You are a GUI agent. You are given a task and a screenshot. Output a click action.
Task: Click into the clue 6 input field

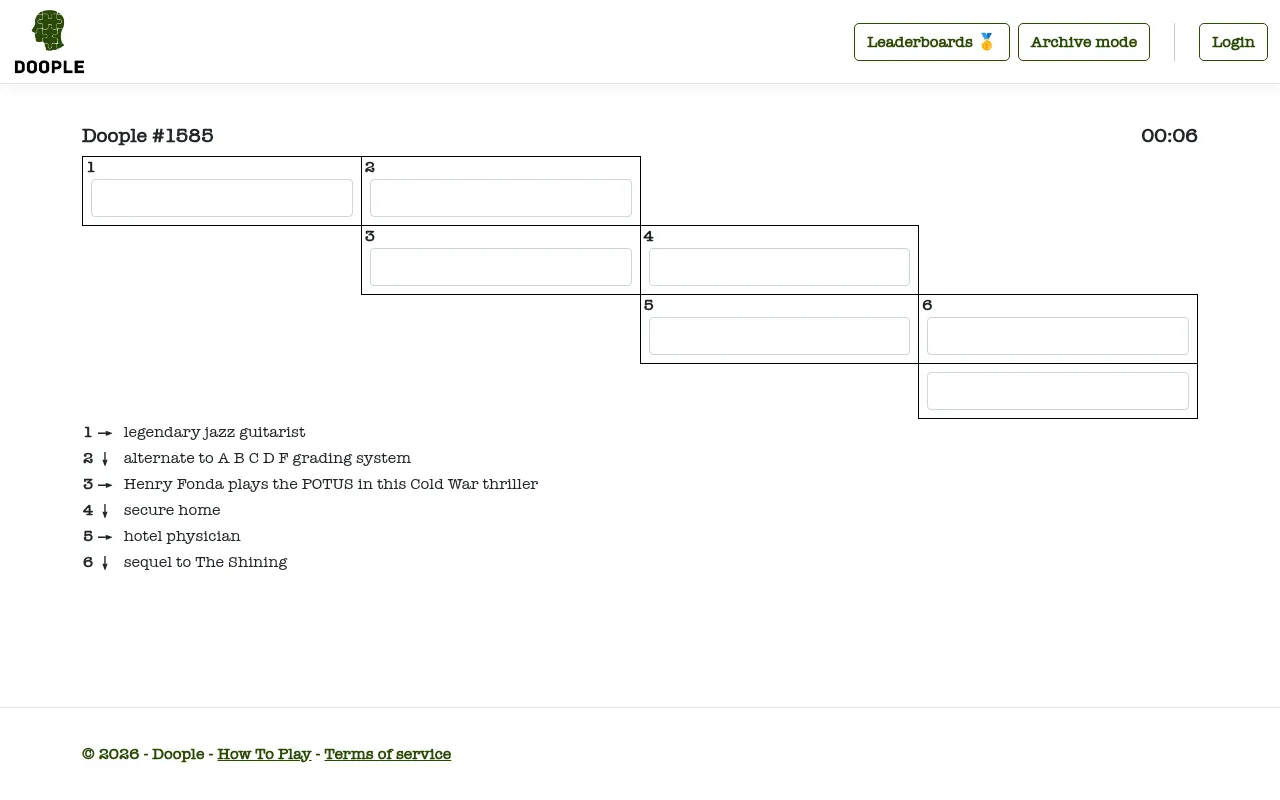tap(1058, 336)
